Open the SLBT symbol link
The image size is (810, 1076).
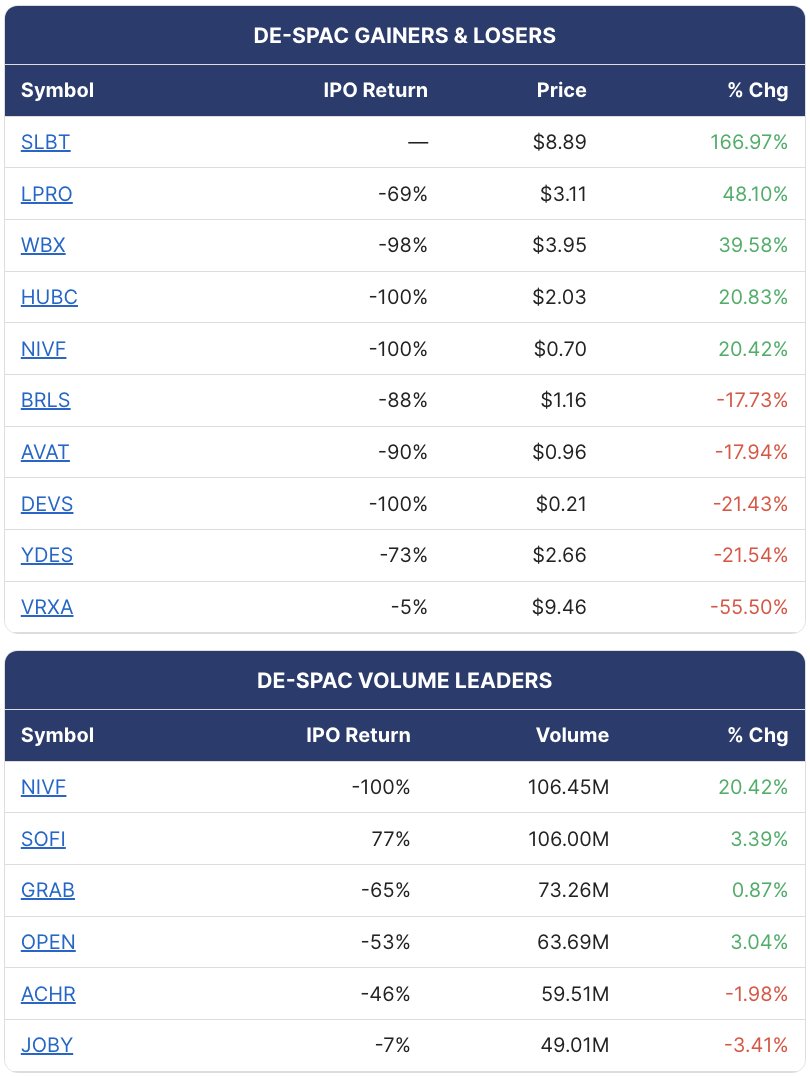point(45,142)
